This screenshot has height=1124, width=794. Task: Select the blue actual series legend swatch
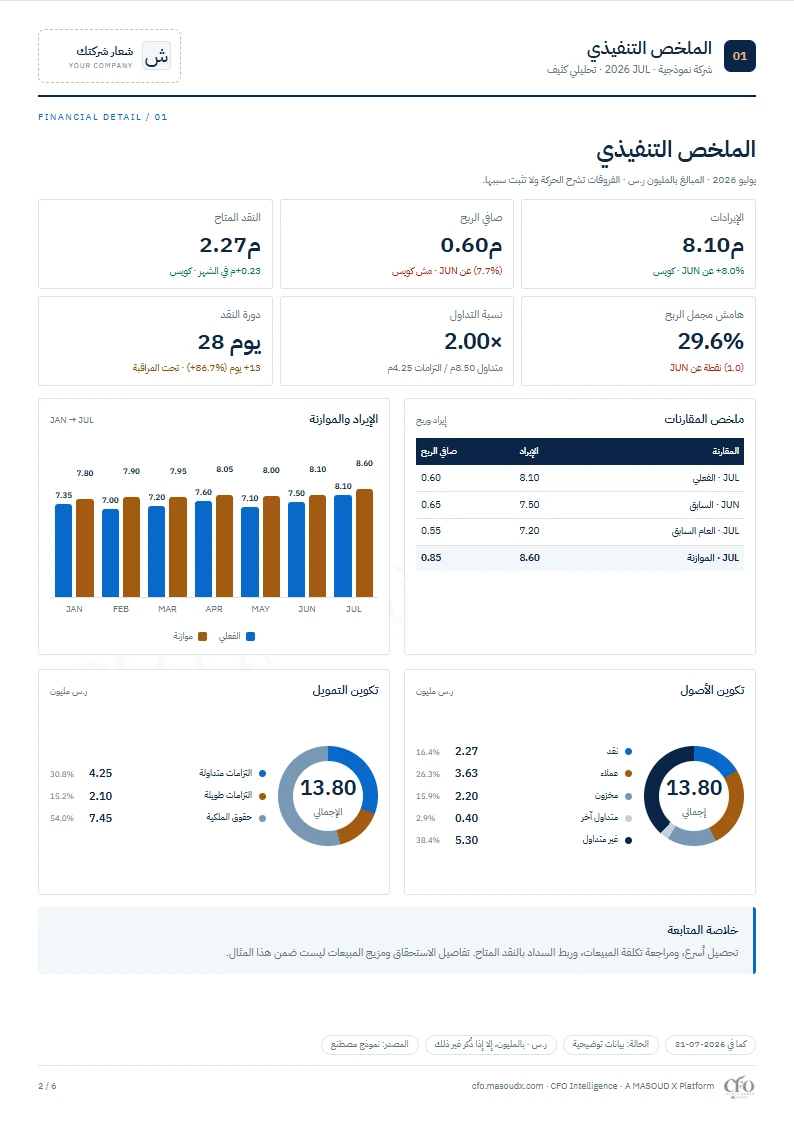250,636
